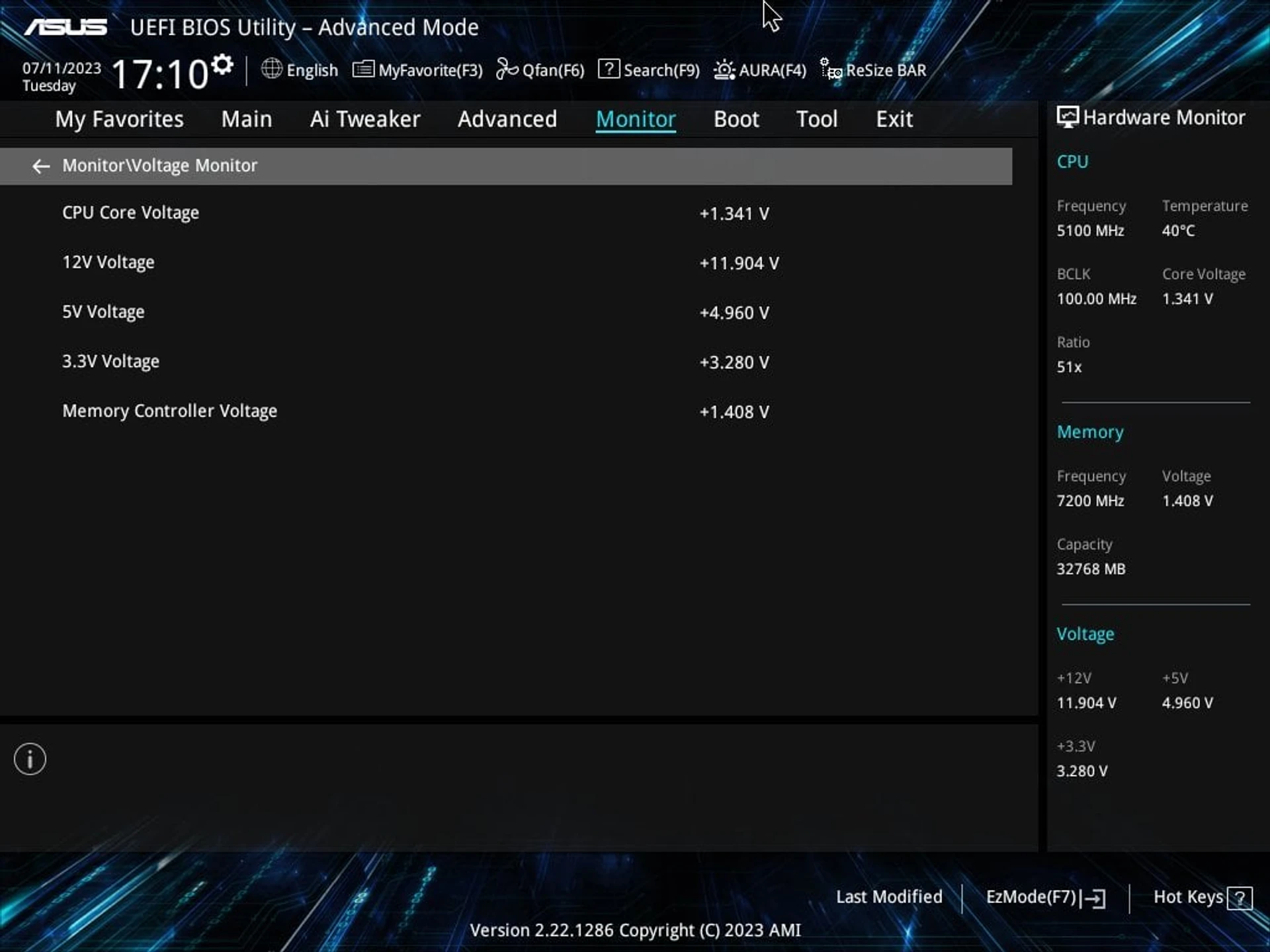Click the globe language icon
Image resolution: width=1270 pixels, height=952 pixels.
tap(271, 69)
